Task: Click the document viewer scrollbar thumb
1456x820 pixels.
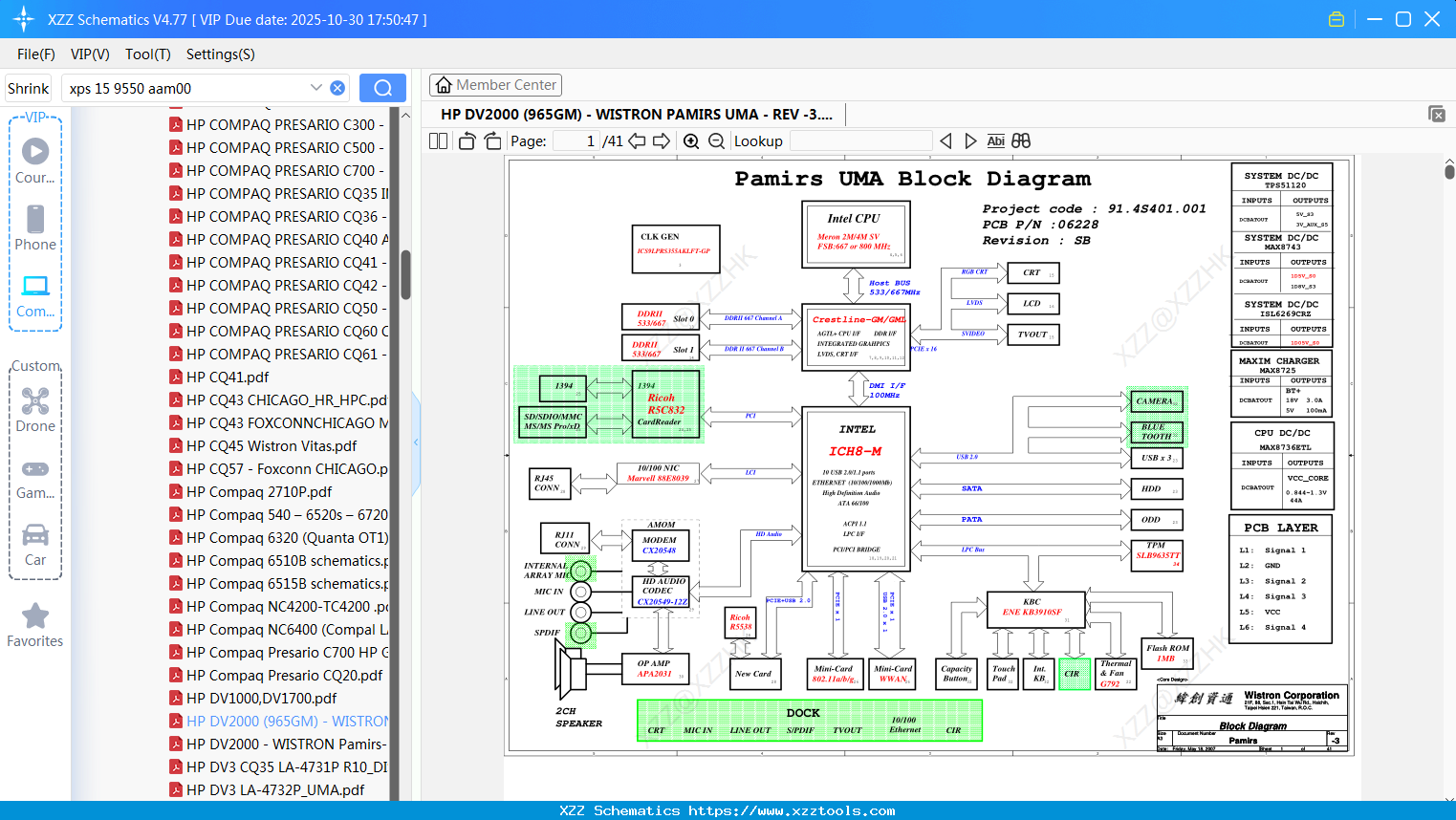Action: pyautogui.click(x=1449, y=171)
